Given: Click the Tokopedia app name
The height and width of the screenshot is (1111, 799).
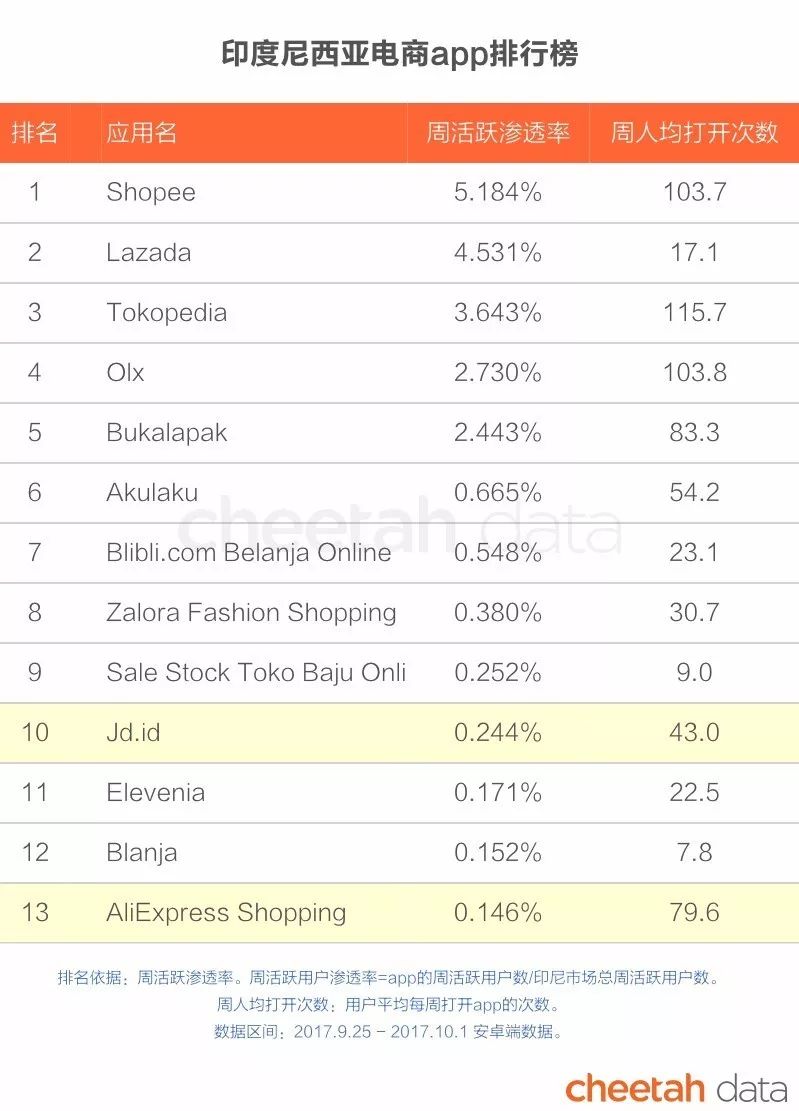Looking at the screenshot, I should 166,312.
